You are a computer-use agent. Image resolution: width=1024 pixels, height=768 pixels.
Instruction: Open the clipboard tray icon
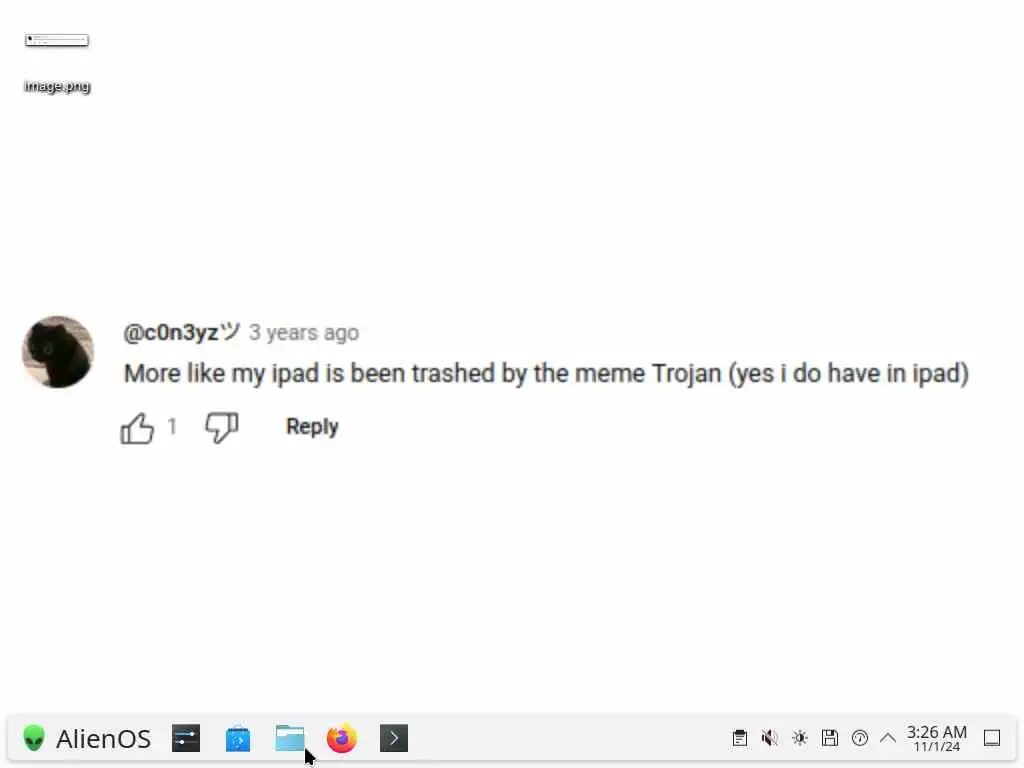click(x=740, y=738)
